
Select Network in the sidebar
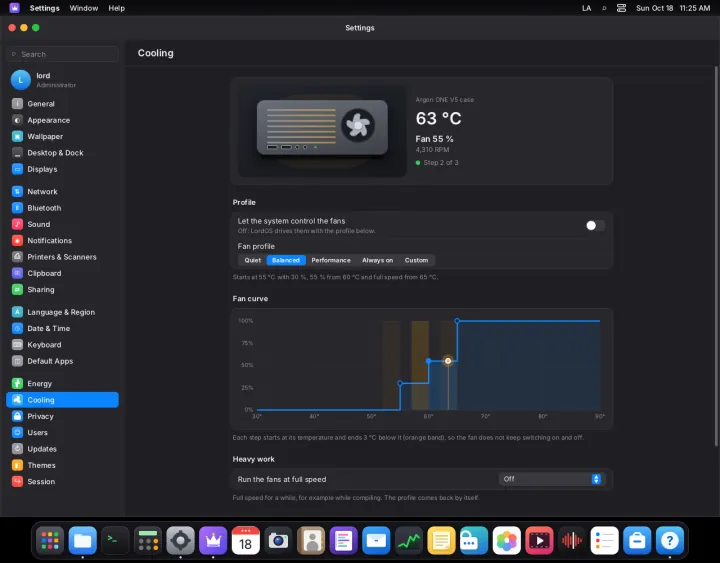[x=62, y=191]
